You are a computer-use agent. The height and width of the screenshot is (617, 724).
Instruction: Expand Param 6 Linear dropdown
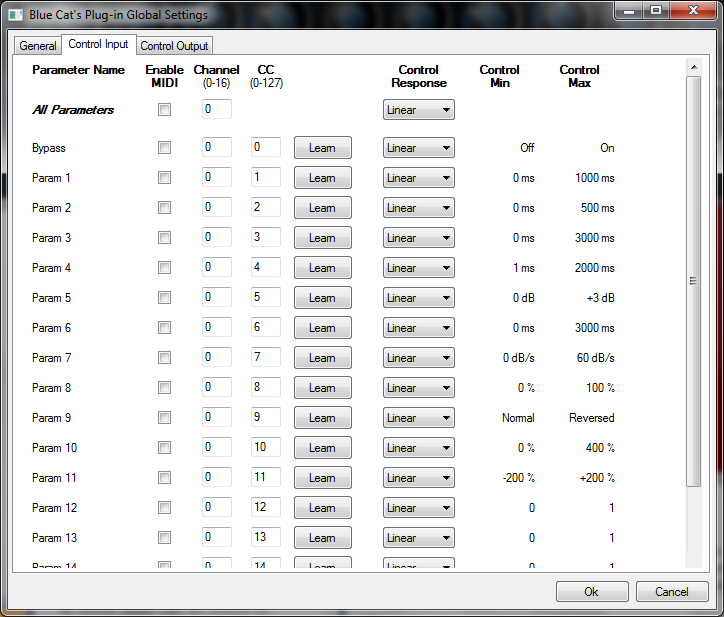(x=419, y=328)
